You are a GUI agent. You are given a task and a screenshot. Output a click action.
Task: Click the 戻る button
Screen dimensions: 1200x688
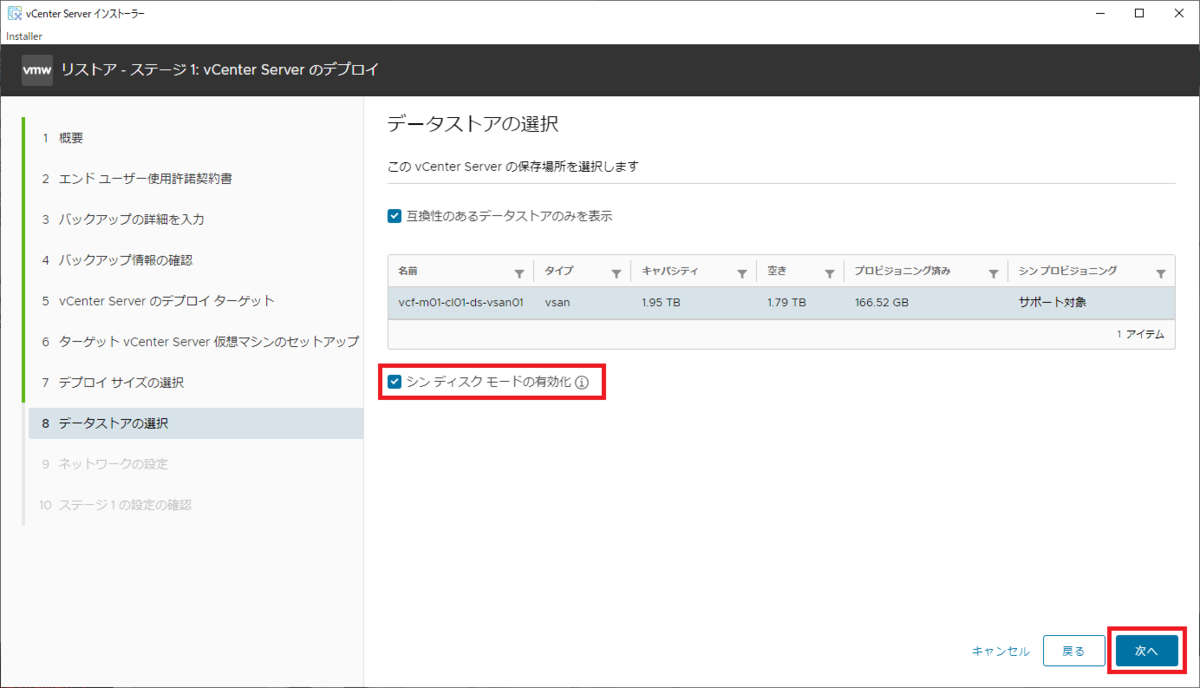tap(1073, 650)
